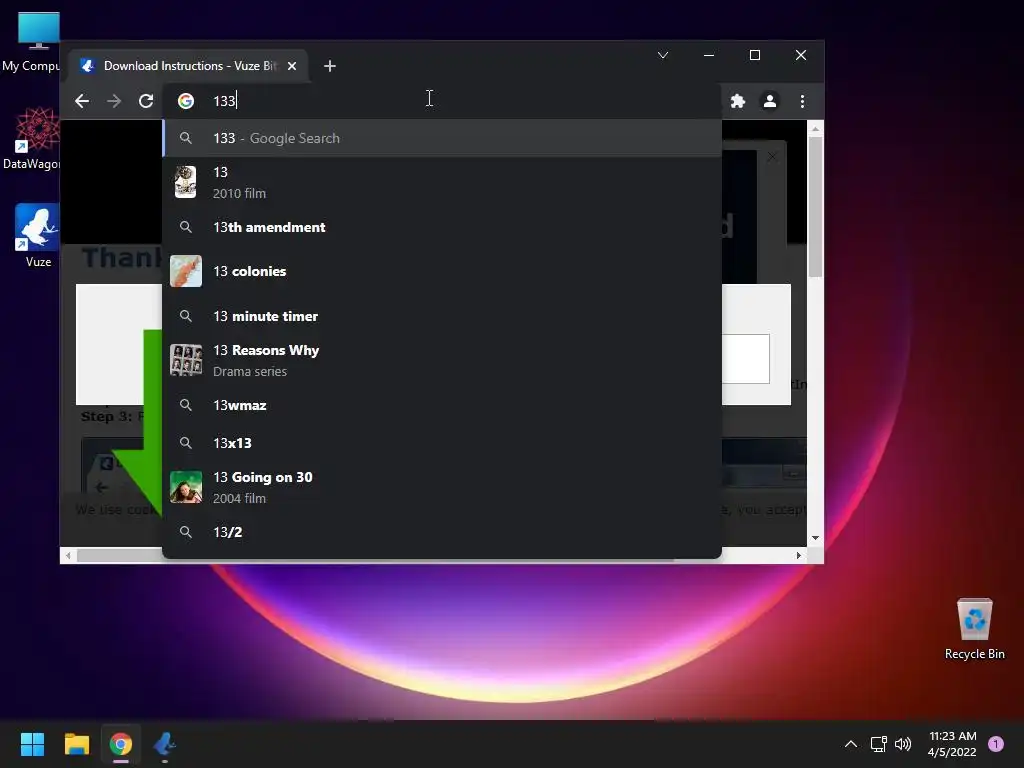Click search icon beside 13/2
This screenshot has height=768, width=1024.
point(186,532)
